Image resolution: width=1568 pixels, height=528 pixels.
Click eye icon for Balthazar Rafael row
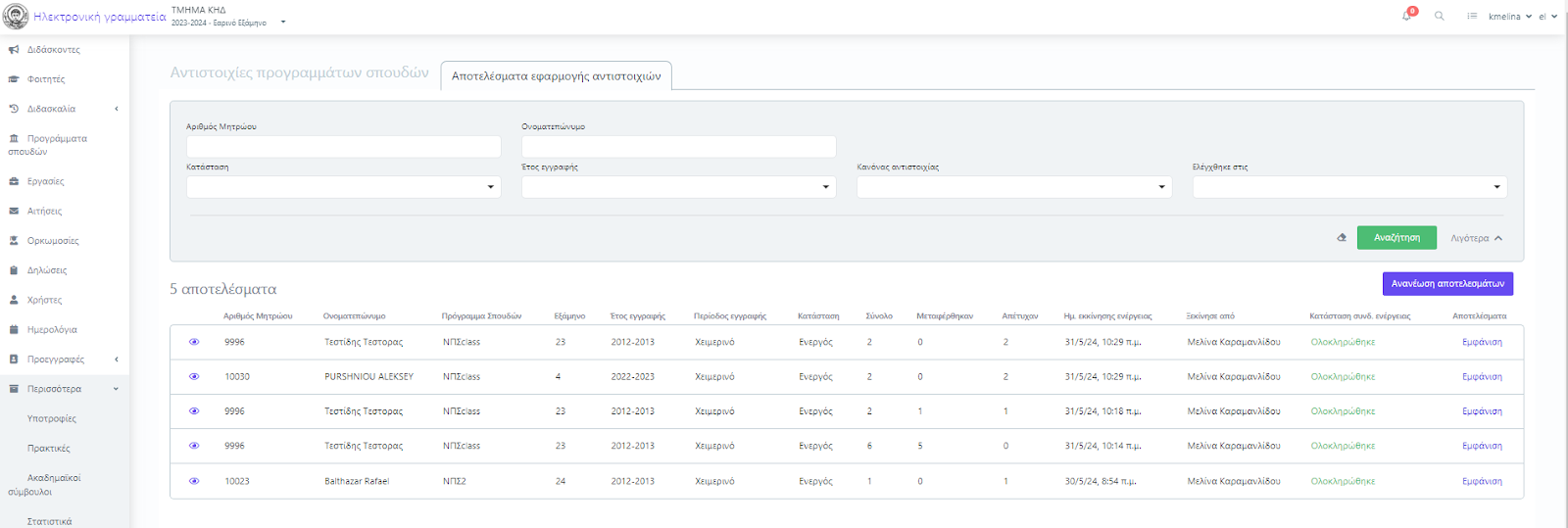pos(194,481)
